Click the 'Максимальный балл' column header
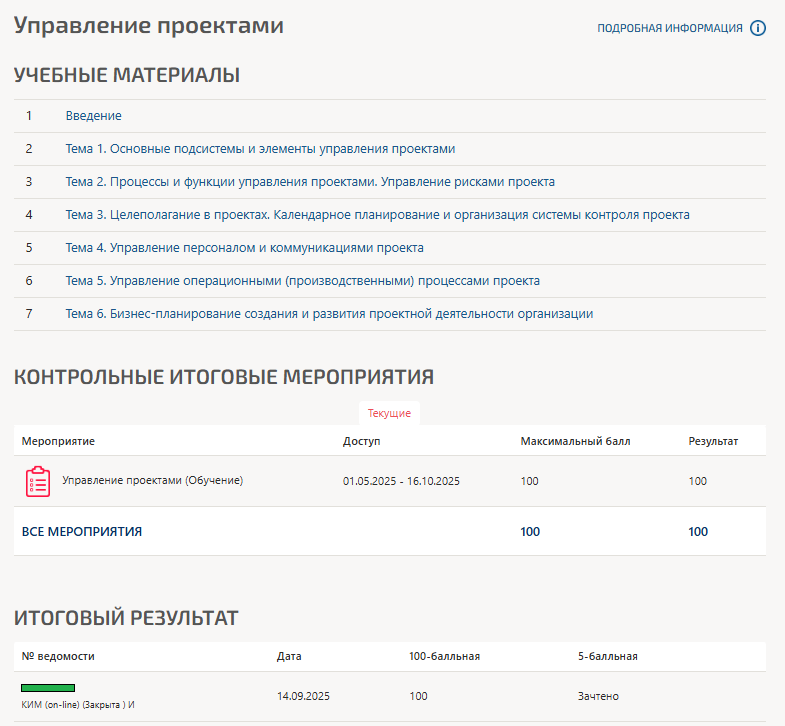This screenshot has width=785, height=726. click(575, 441)
